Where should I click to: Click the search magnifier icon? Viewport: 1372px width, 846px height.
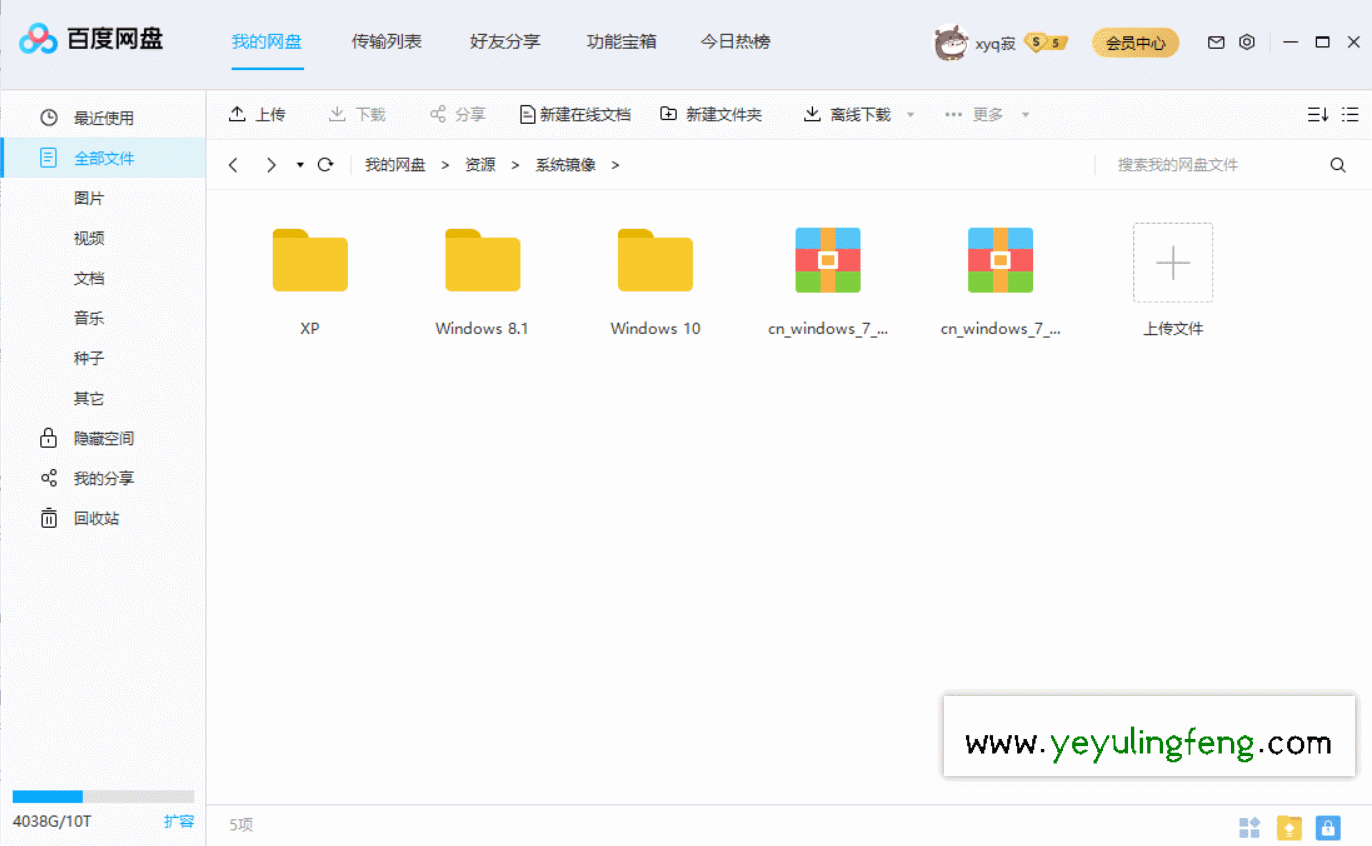click(1338, 165)
